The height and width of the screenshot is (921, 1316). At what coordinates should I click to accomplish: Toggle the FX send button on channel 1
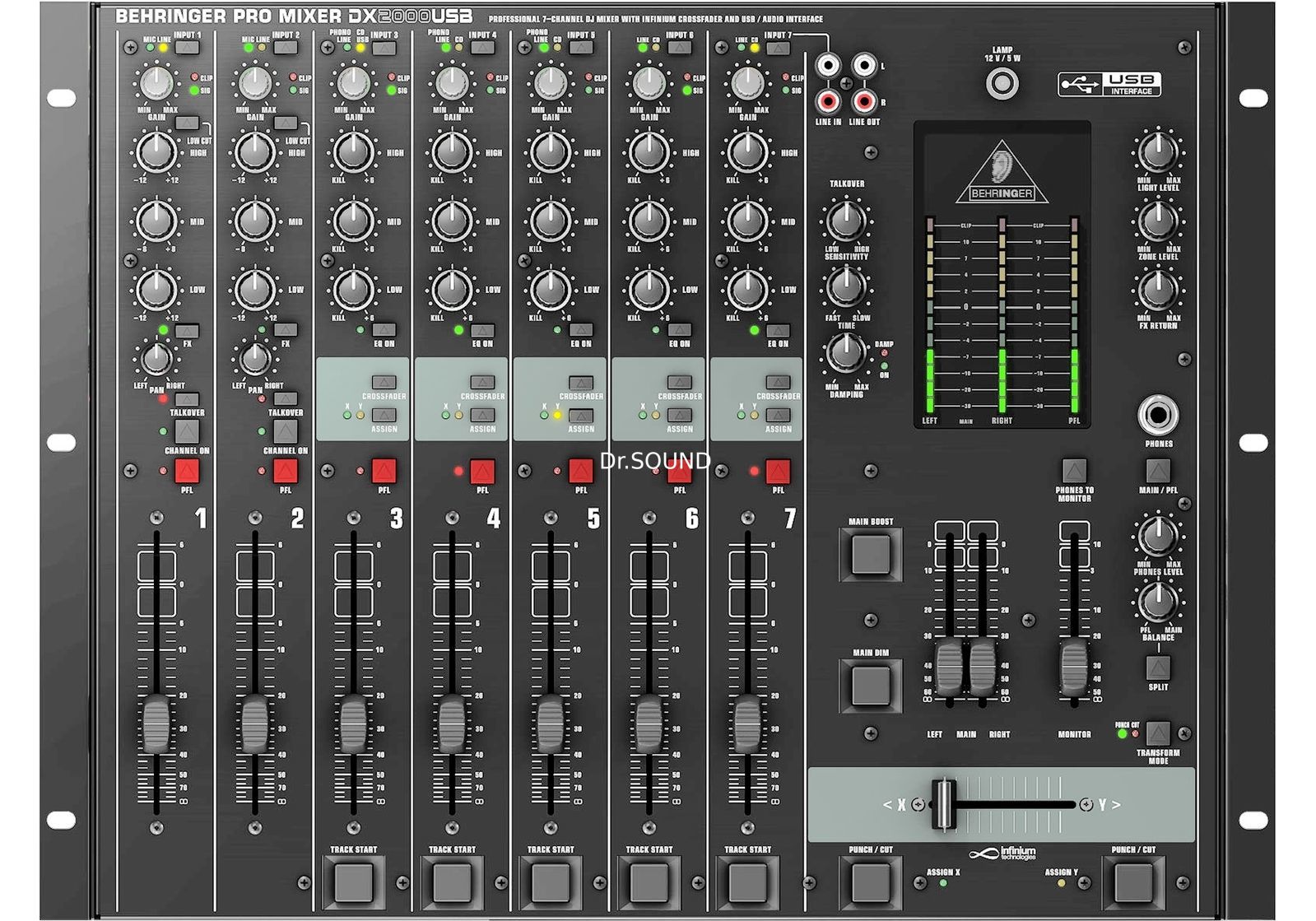(x=187, y=331)
